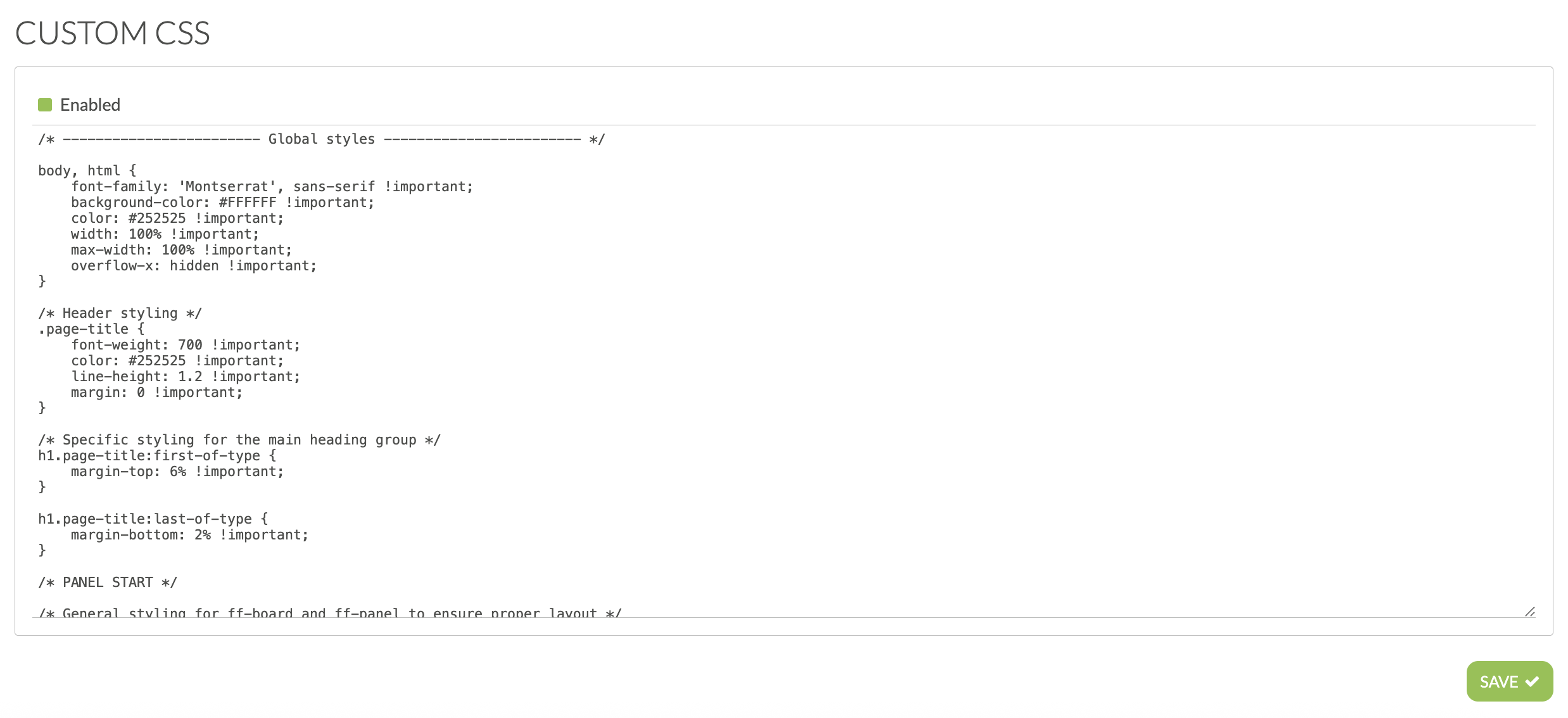Place cursor in Global styles comment line
The height and width of the screenshot is (718, 1568).
(x=321, y=139)
